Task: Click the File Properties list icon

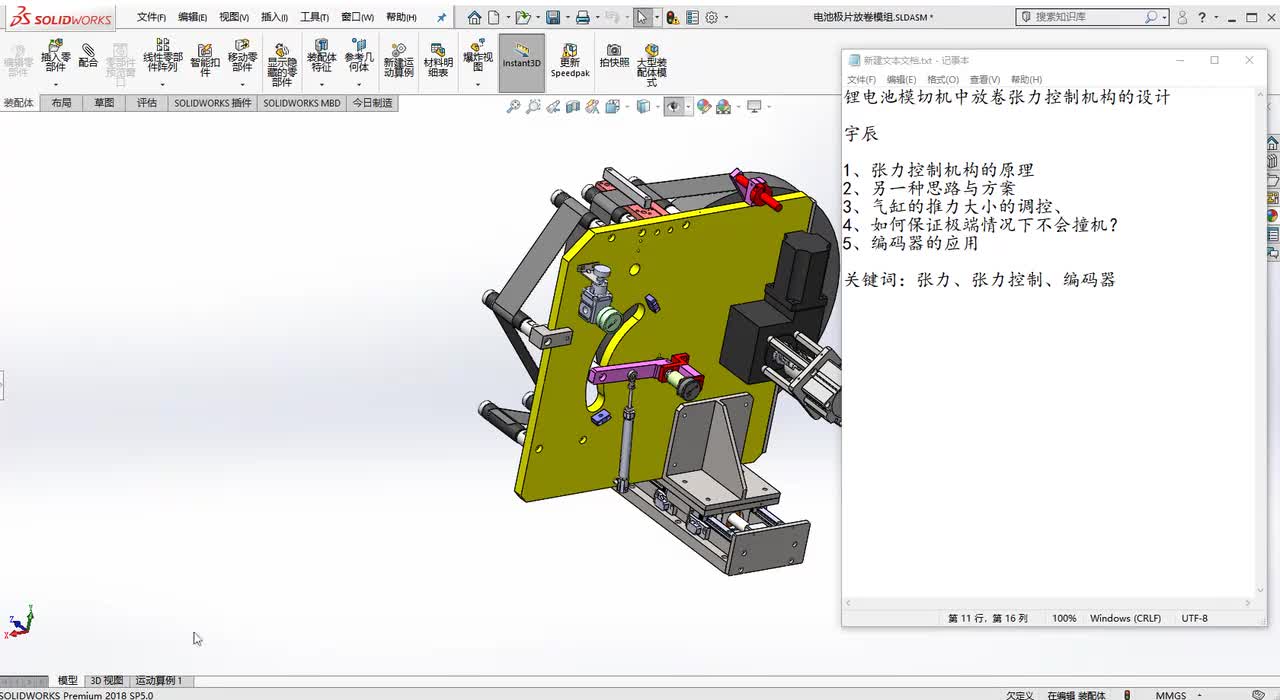Action: pyautogui.click(x=692, y=17)
